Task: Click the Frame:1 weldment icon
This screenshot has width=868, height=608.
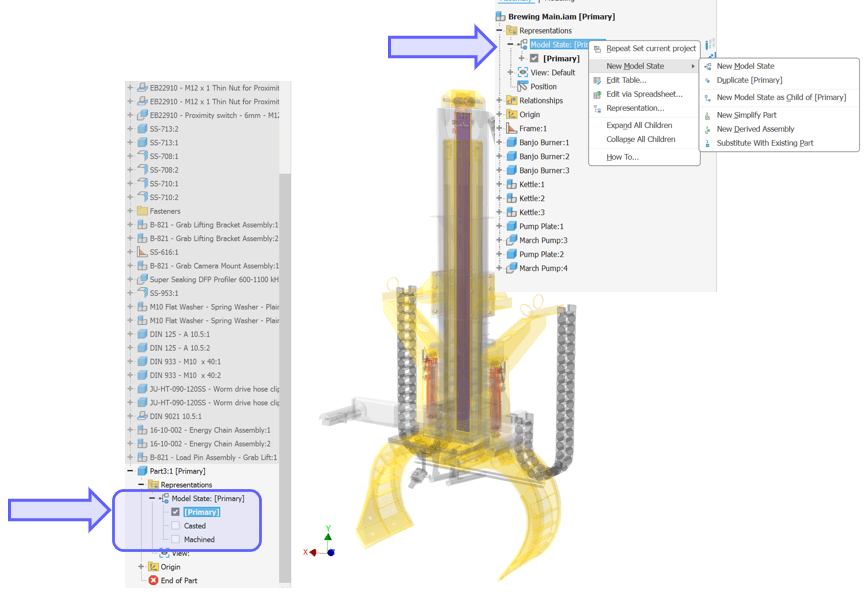Action: tap(511, 129)
